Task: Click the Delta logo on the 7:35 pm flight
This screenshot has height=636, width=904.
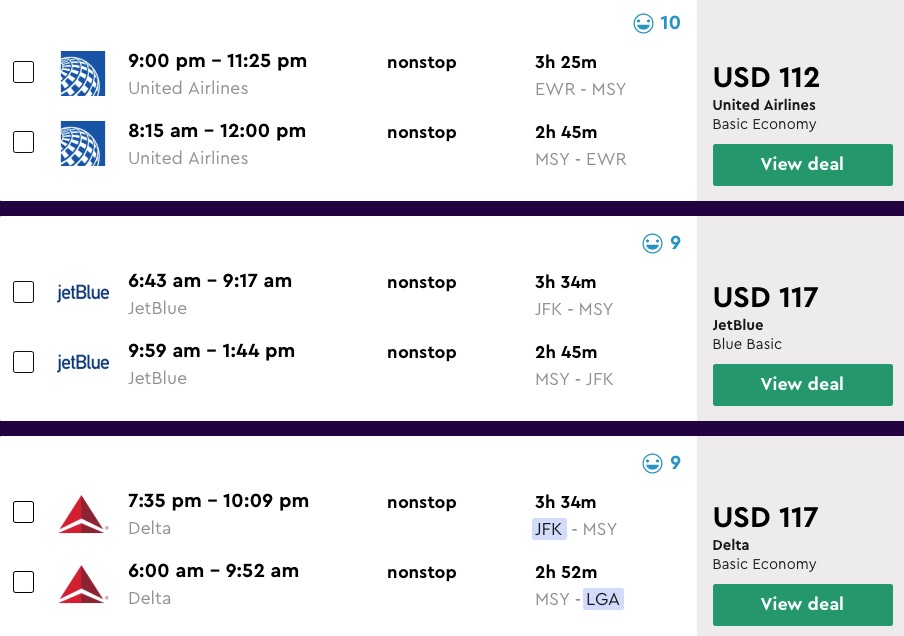Action: coord(83,514)
